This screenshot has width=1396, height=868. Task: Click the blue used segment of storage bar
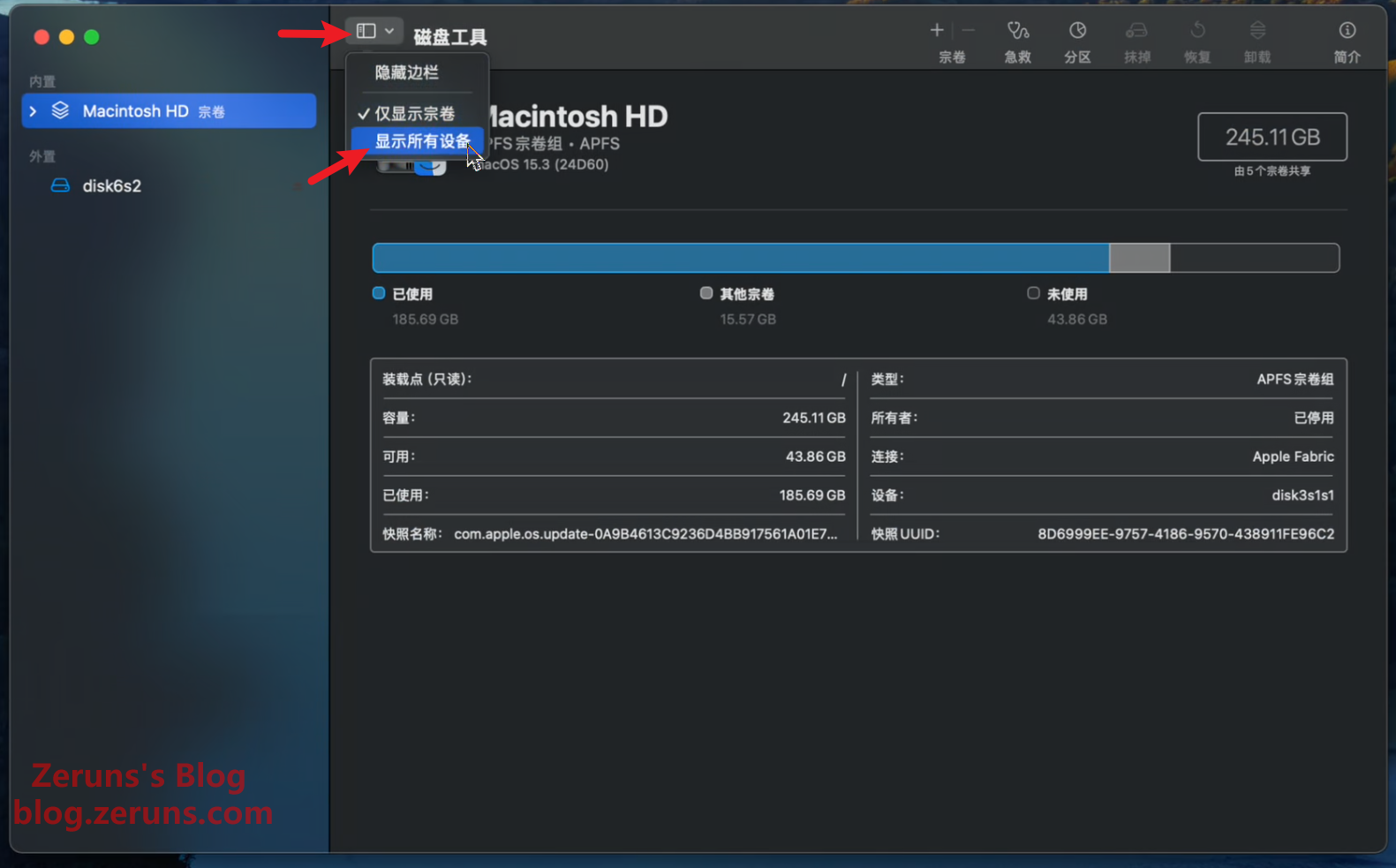tap(741, 258)
